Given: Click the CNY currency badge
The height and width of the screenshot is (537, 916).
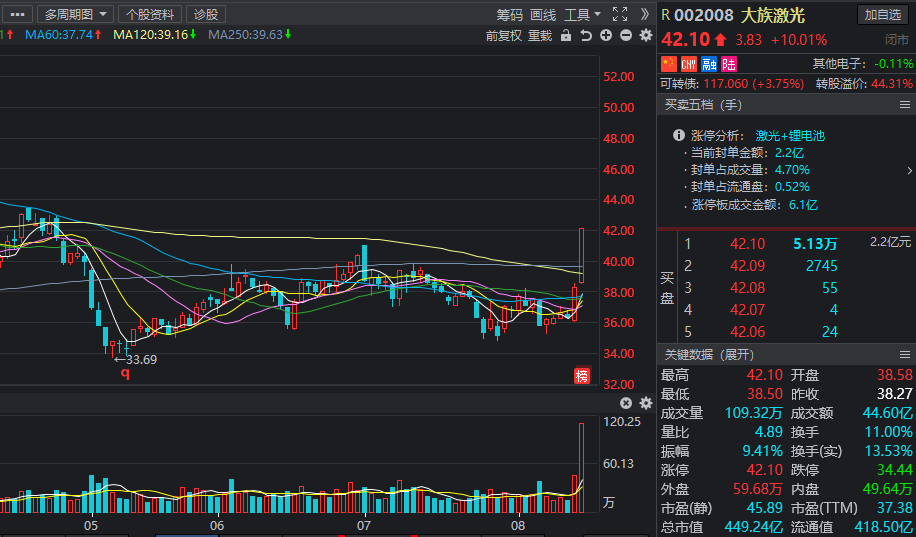Looking at the screenshot, I should pos(689,63).
